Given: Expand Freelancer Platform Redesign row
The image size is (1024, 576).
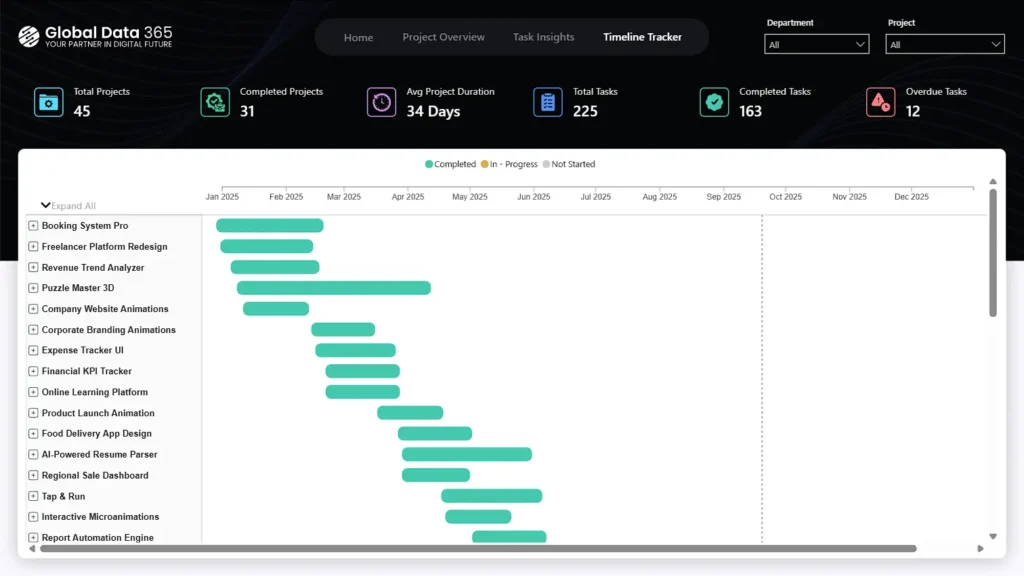Looking at the screenshot, I should 33,246.
